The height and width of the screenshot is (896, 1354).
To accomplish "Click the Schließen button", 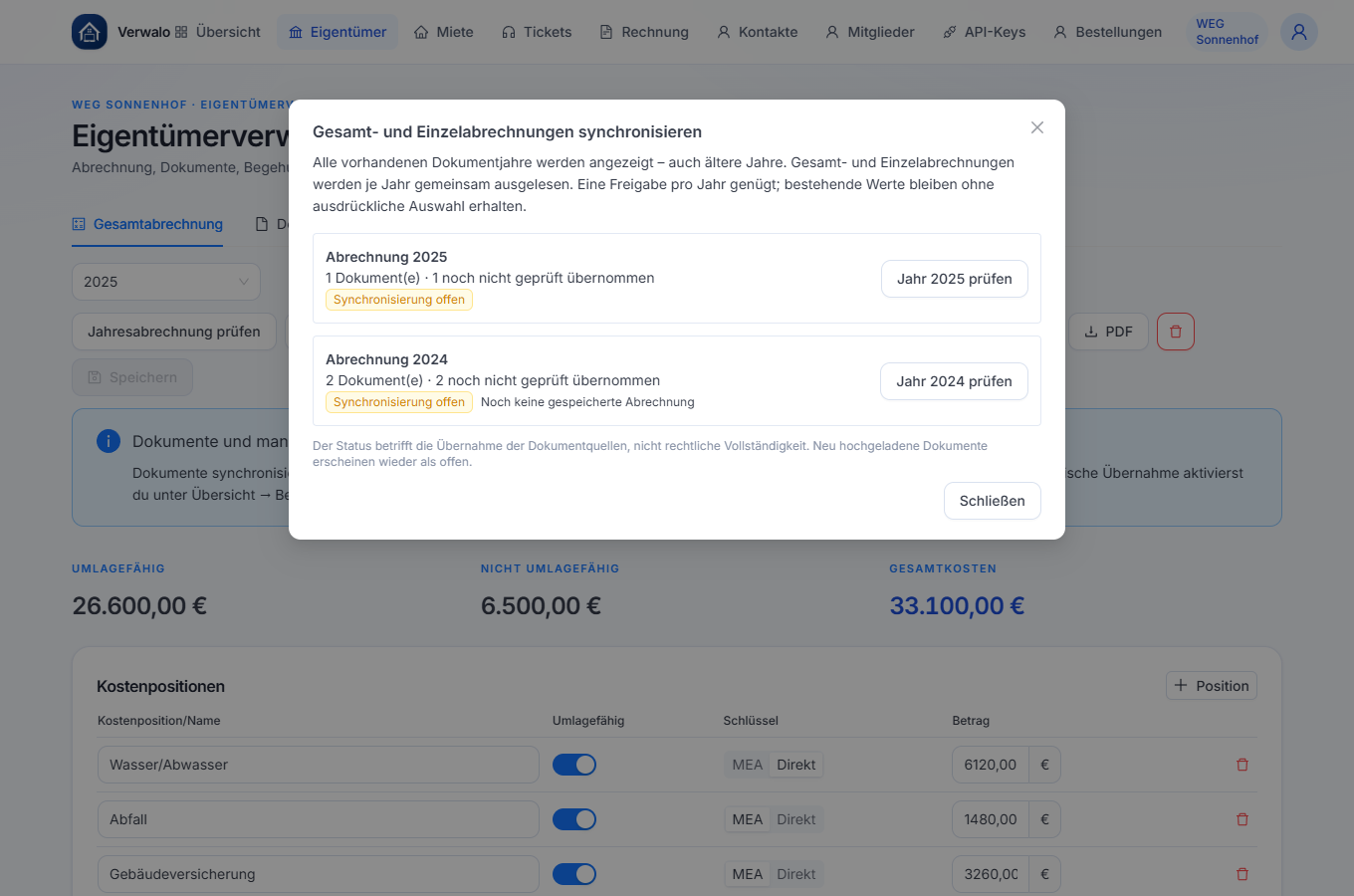I will [993, 501].
